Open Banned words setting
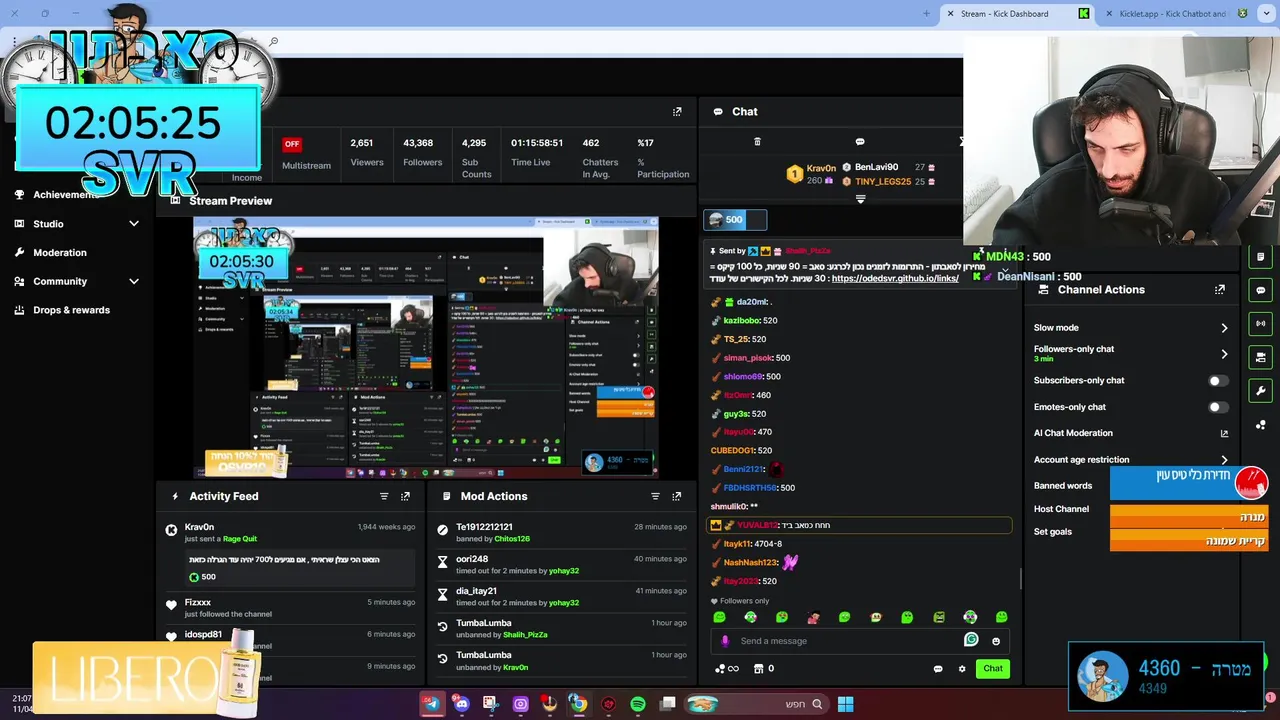 (1063, 486)
